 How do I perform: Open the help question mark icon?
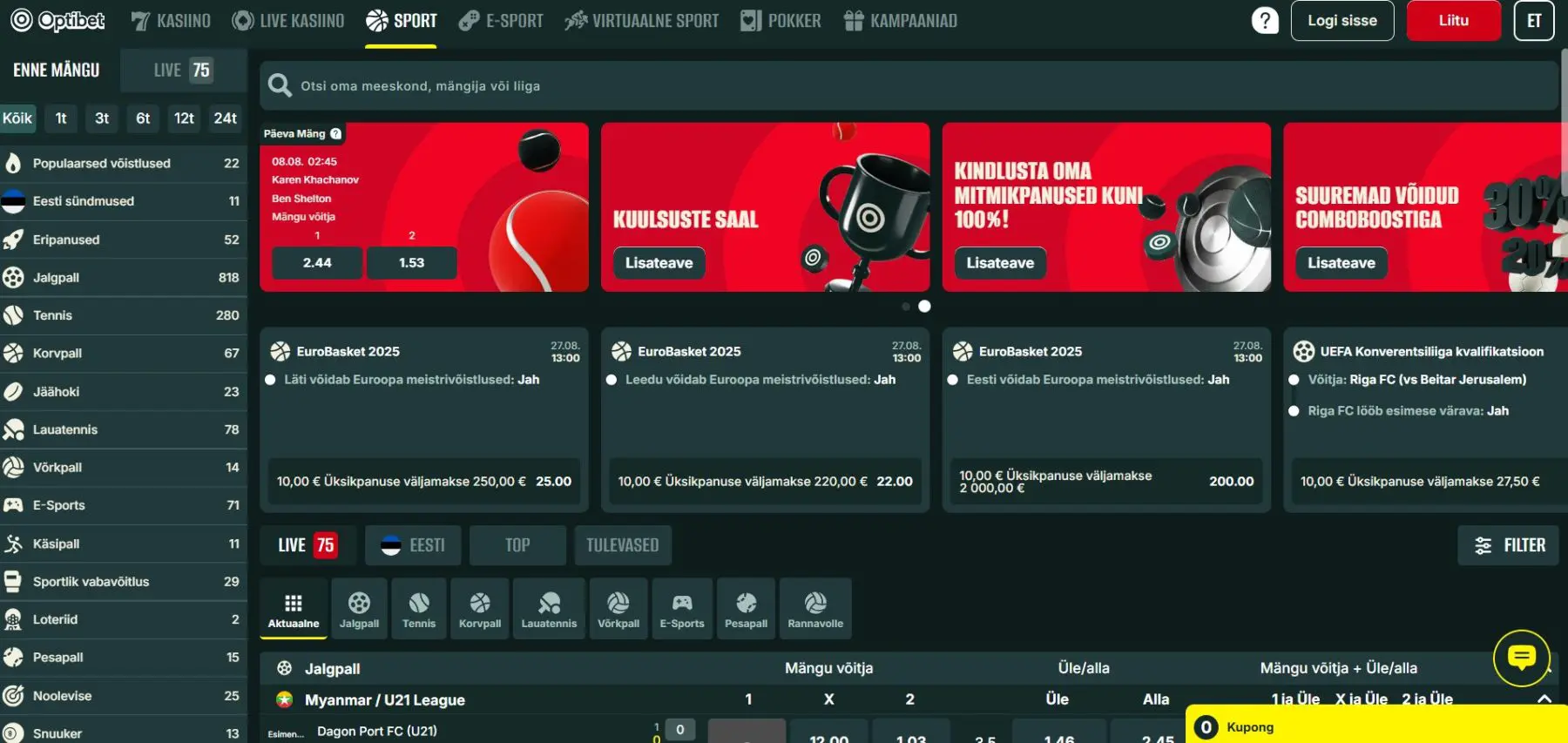point(1265,20)
